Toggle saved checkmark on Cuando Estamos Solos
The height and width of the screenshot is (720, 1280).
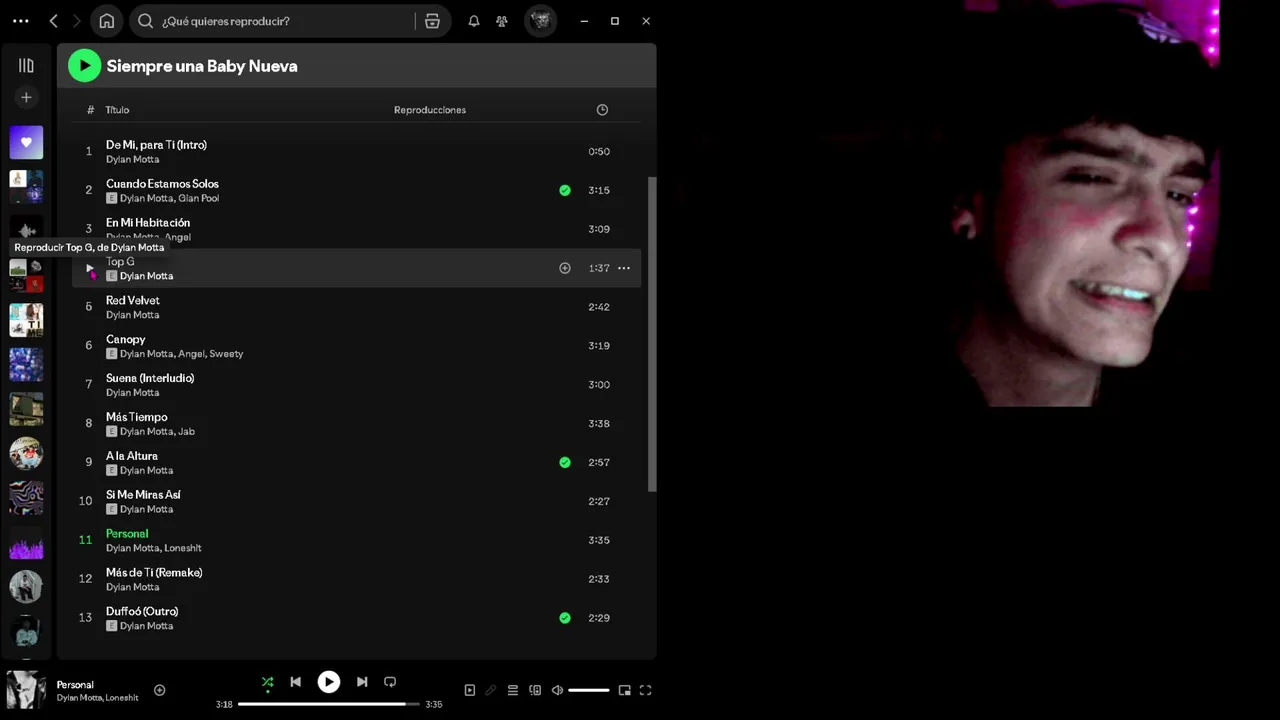coord(565,190)
